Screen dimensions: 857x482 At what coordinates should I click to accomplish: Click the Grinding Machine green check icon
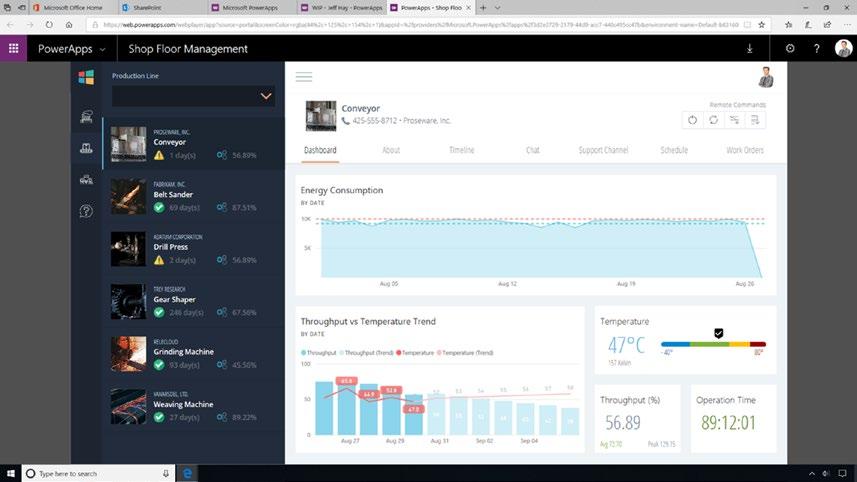[x=159, y=365]
